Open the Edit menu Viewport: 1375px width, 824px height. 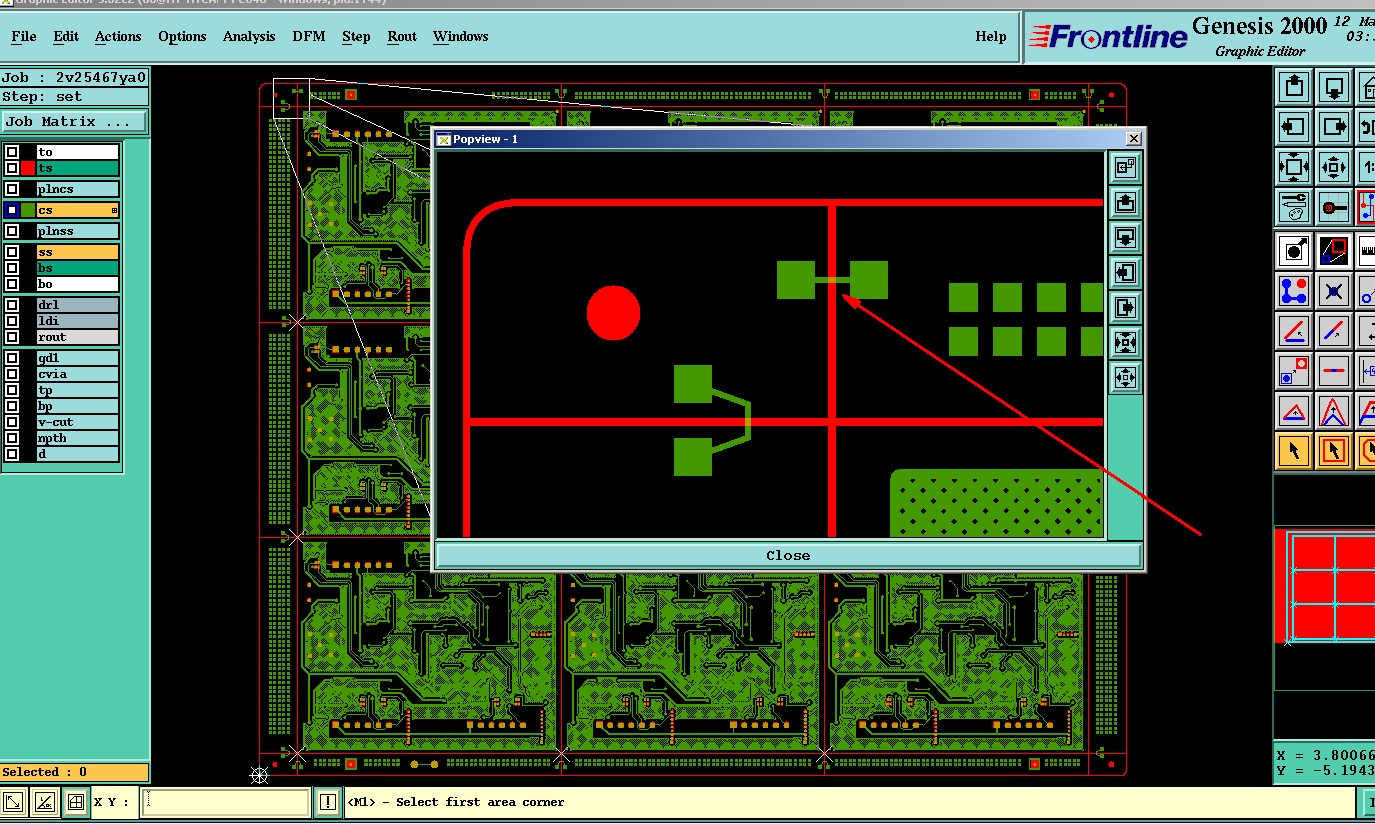click(66, 37)
